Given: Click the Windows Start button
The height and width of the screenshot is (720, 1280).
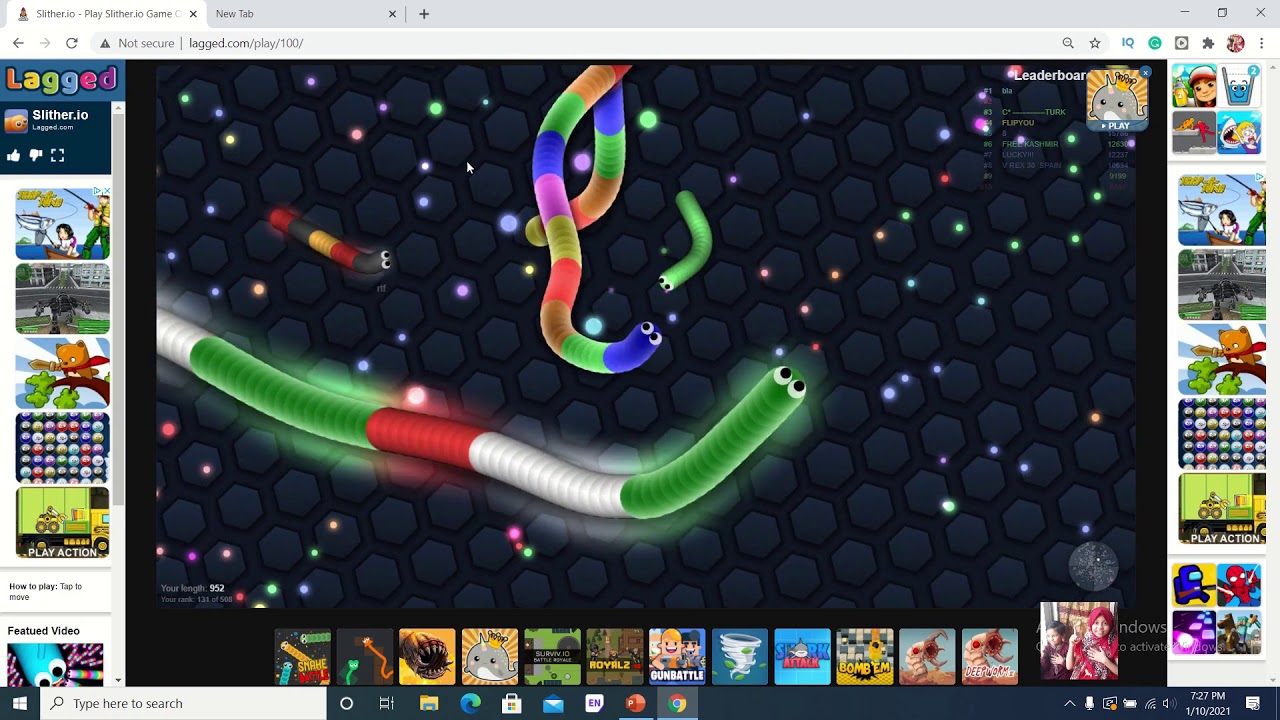Looking at the screenshot, I should (20, 703).
